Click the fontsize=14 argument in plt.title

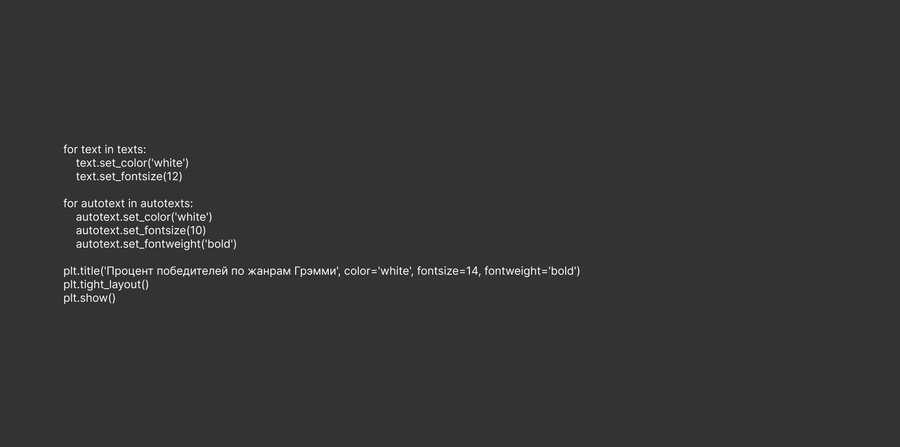pyautogui.click(x=448, y=271)
